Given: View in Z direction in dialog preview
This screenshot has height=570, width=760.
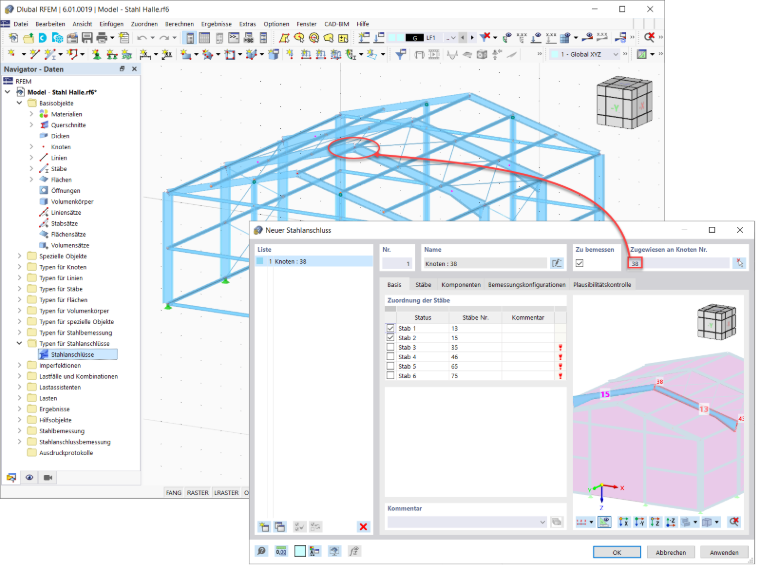Looking at the screenshot, I should [x=655, y=522].
